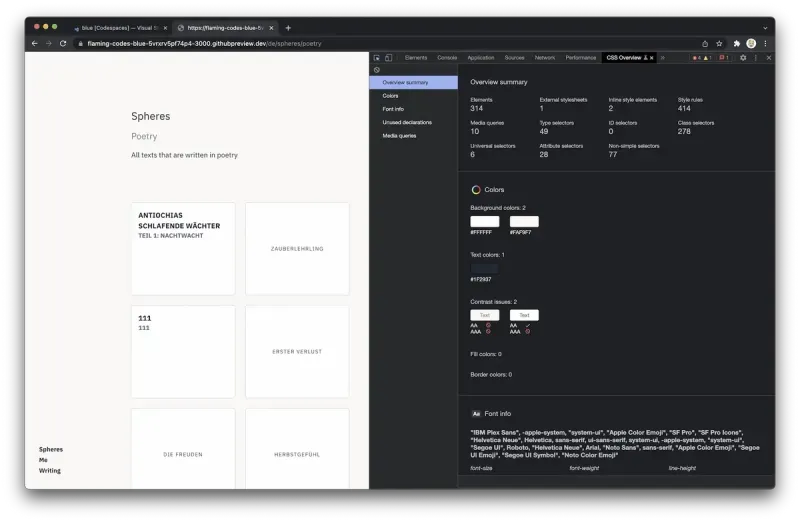Click the Elements count 314
This screenshot has height=522, width=800.
[477, 108]
